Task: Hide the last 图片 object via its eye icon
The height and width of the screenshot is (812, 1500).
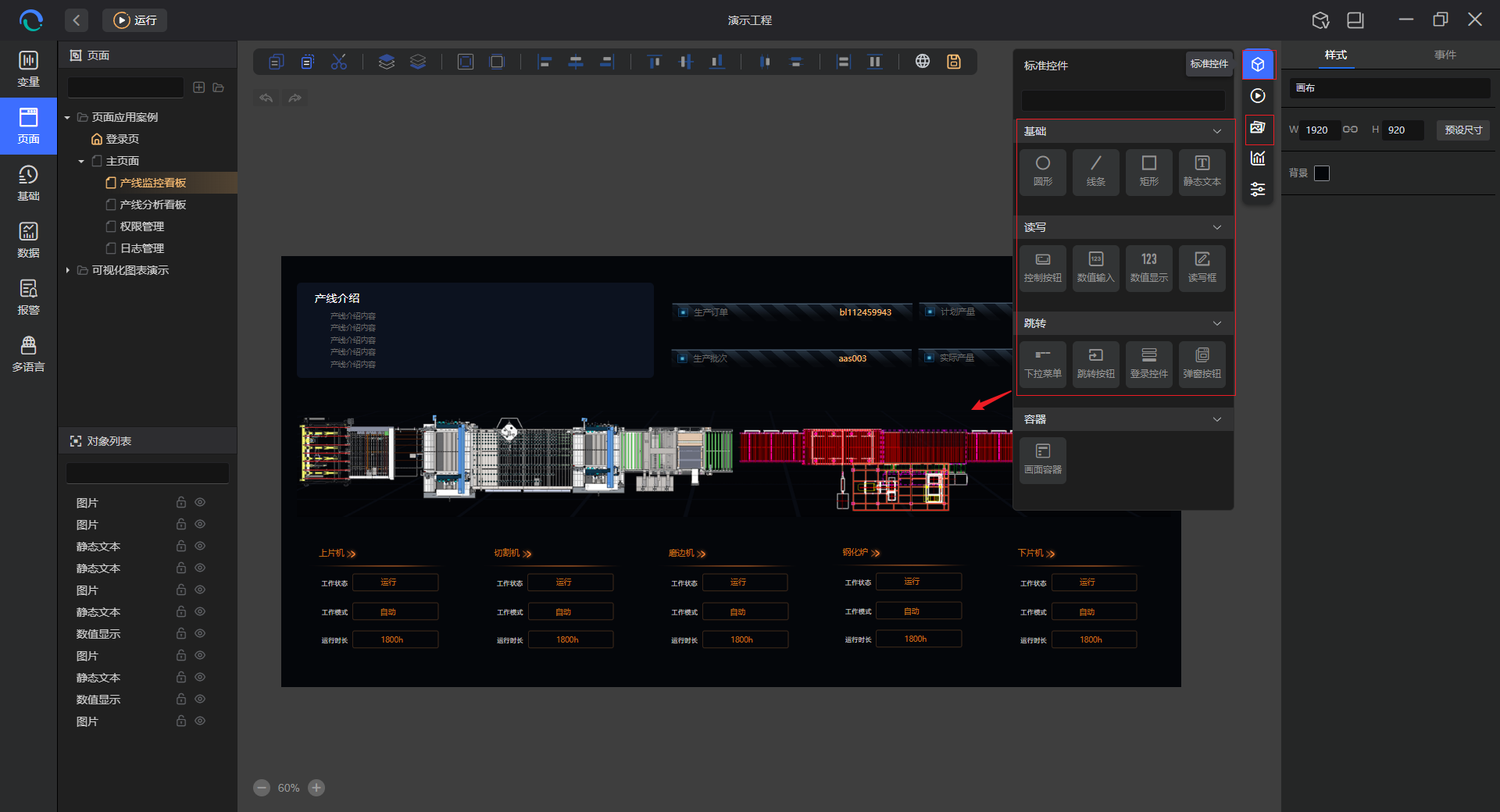Action: [200, 721]
